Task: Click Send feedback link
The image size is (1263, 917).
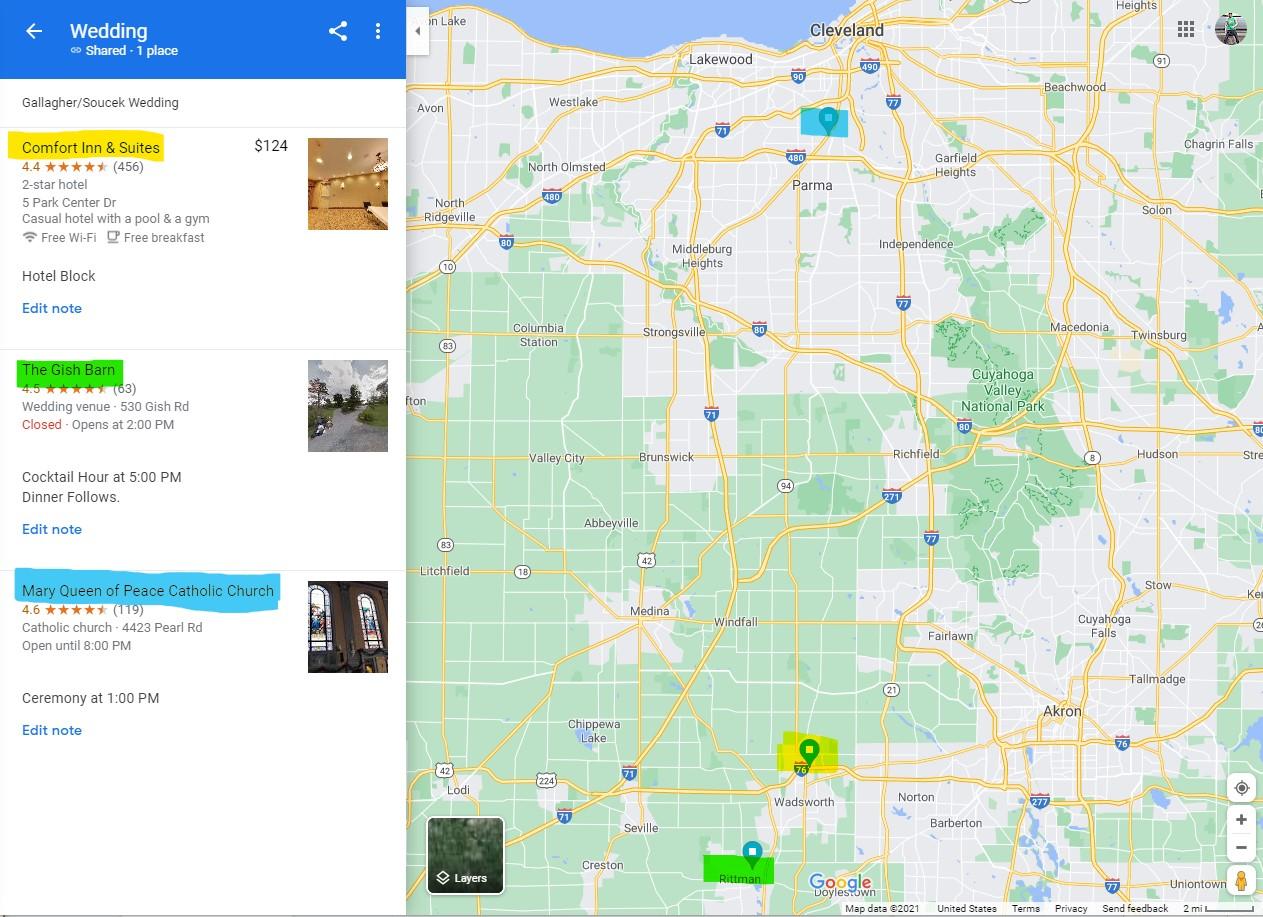Action: (1135, 908)
